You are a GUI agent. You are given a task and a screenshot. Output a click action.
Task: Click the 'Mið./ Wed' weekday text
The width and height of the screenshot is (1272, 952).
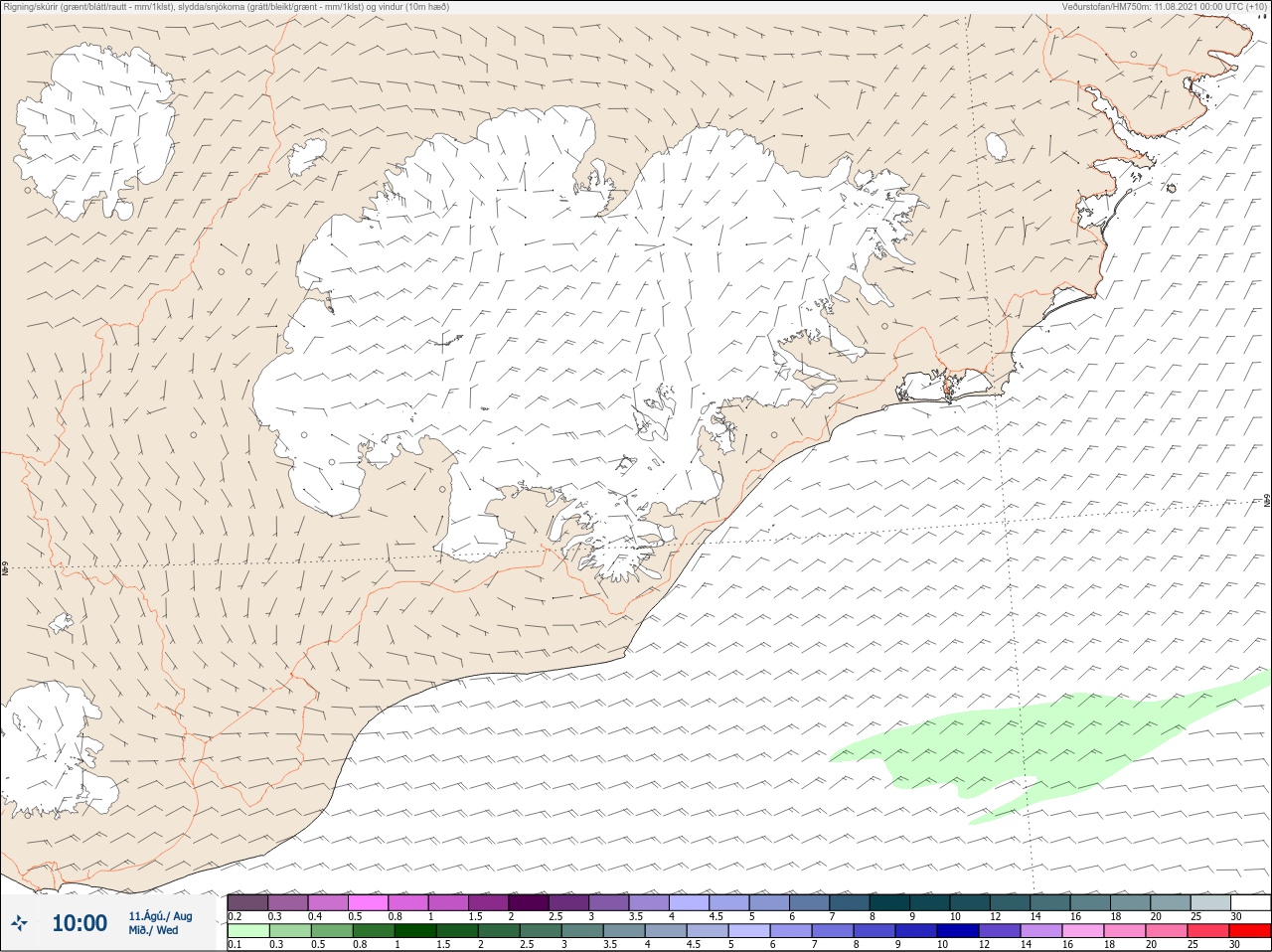[x=153, y=930]
